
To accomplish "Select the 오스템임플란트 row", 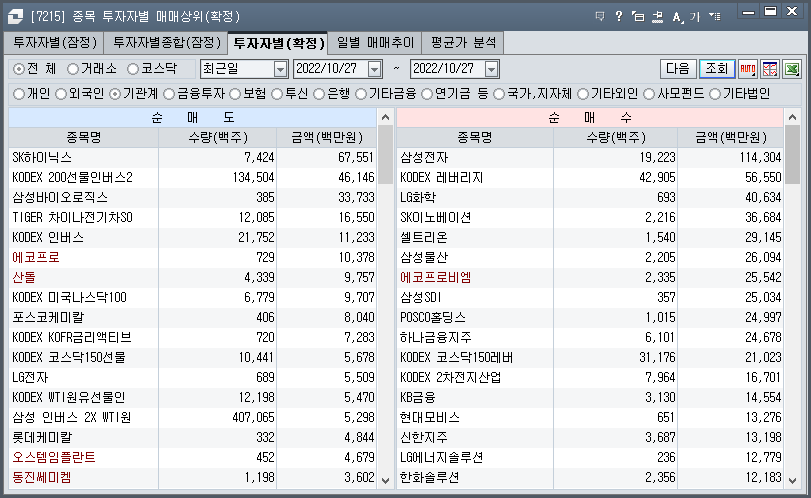I will point(192,457).
